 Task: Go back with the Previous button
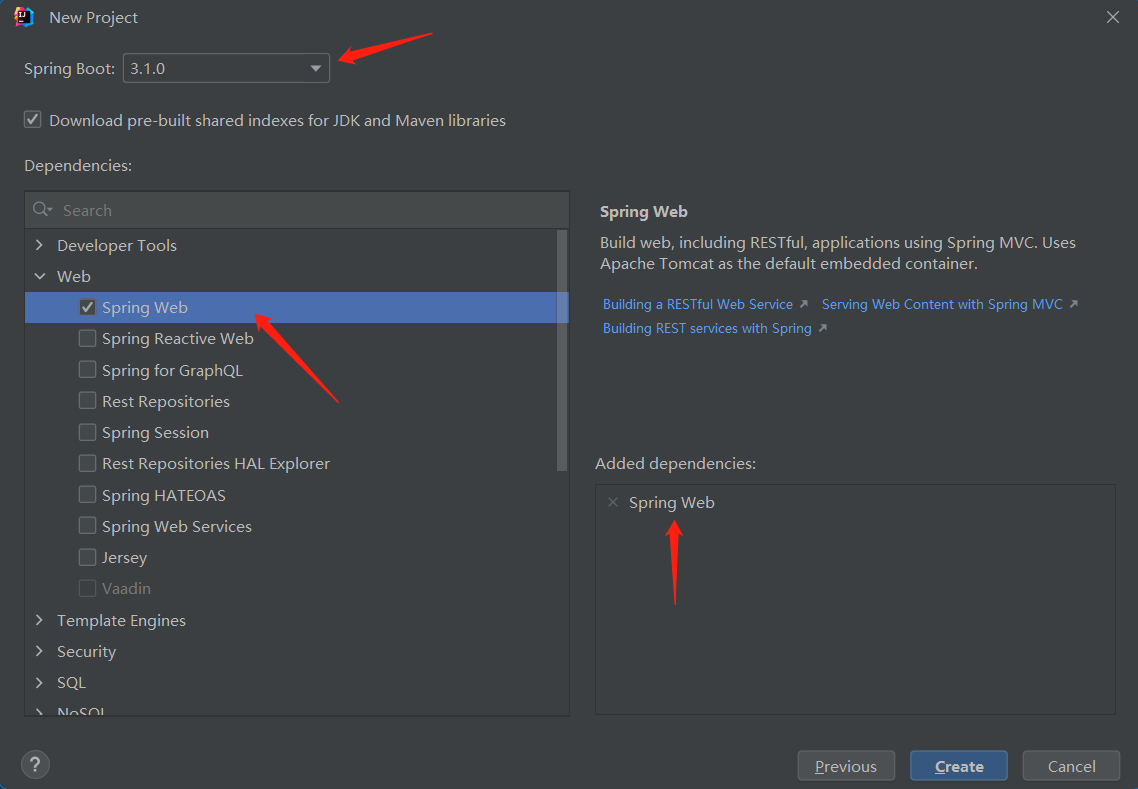845,766
